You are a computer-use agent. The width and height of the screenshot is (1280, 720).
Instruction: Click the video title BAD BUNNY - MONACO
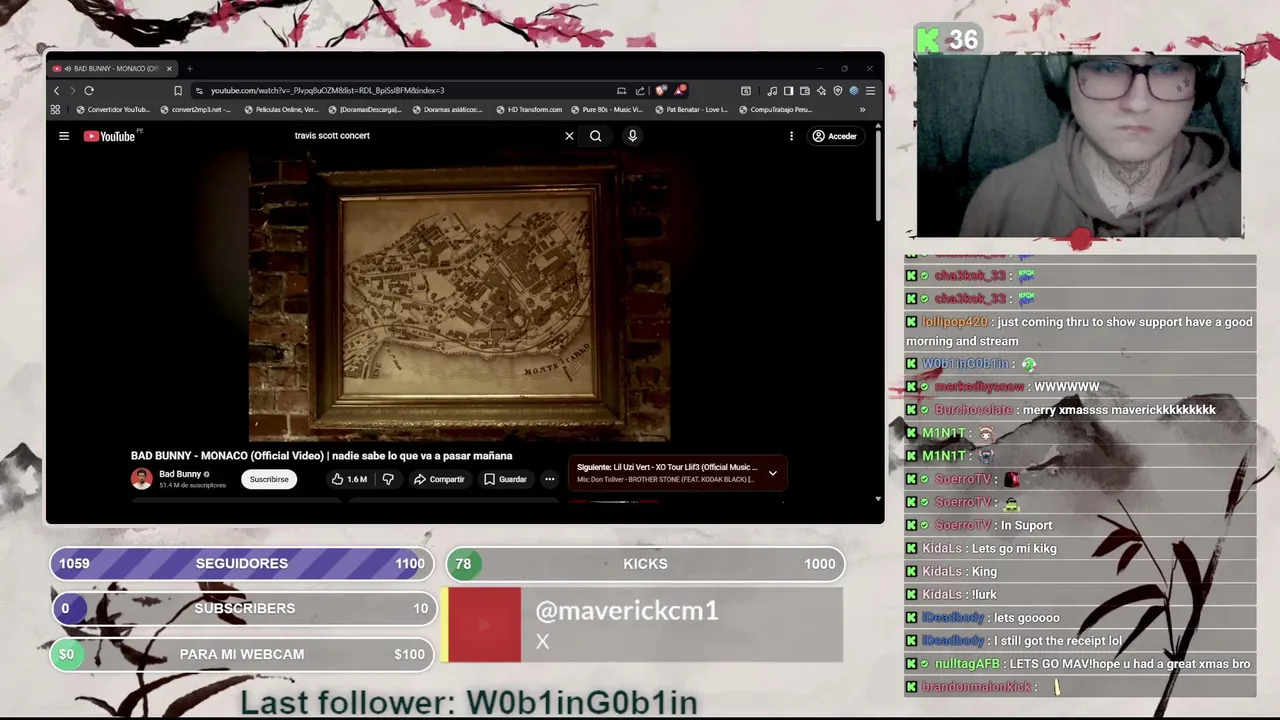pos(321,456)
